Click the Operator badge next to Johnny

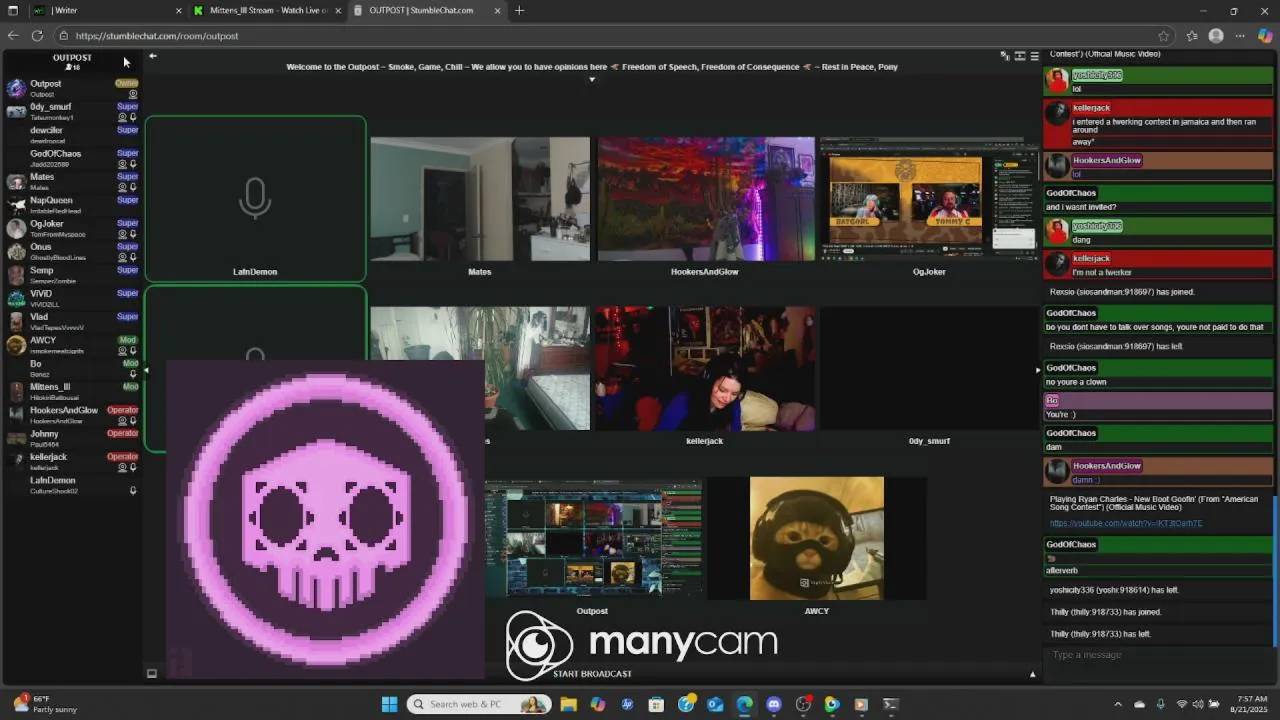(x=122, y=433)
